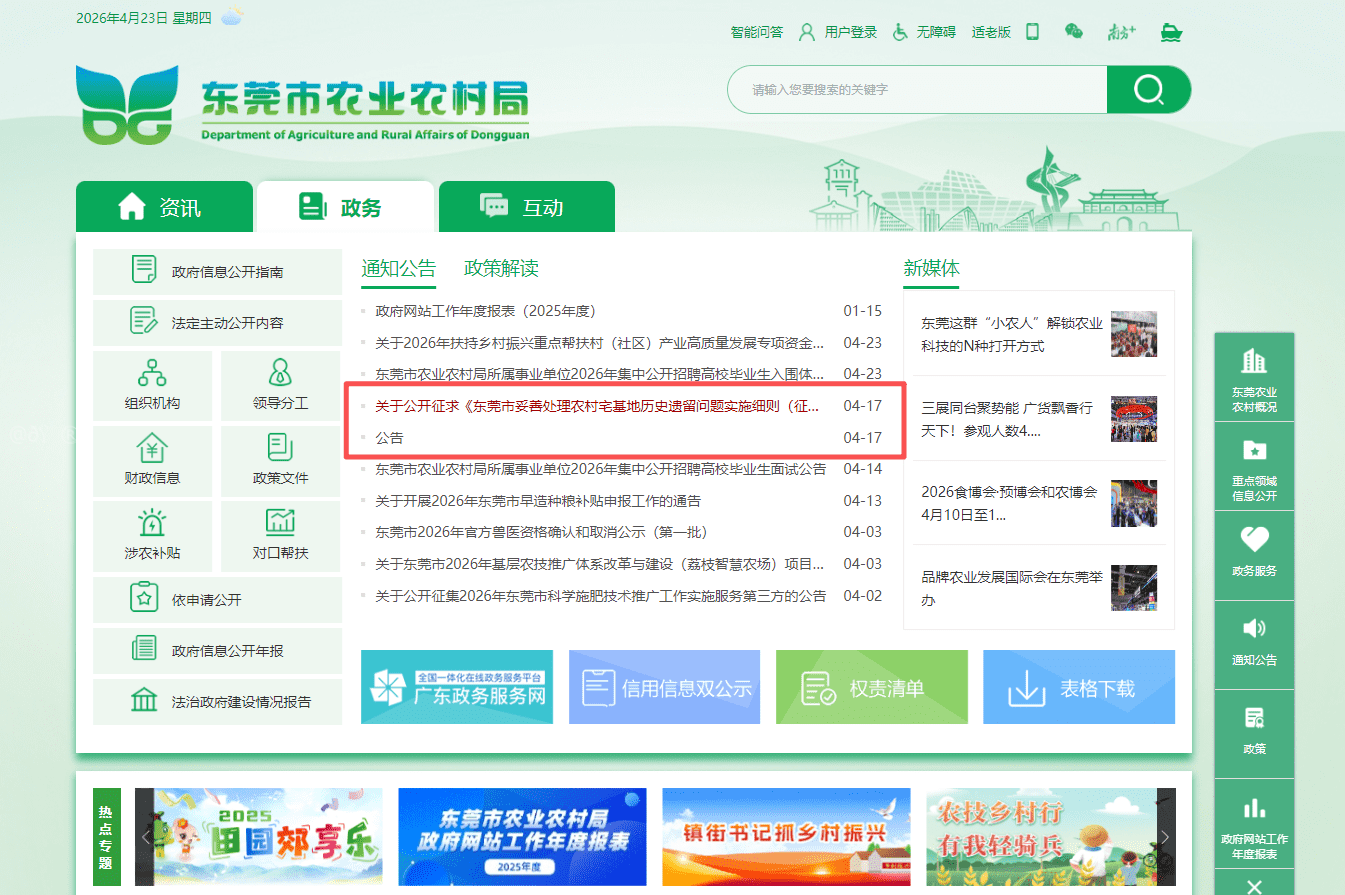Open 财政信息 finance icon tile

click(152, 448)
